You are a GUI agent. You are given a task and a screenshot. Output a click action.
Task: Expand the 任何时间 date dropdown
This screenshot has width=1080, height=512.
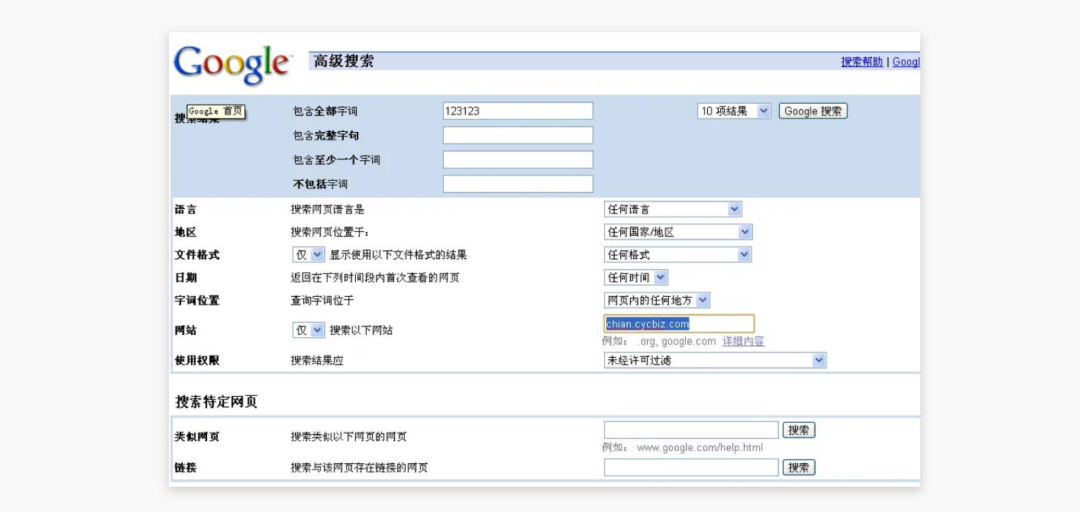tap(636, 278)
